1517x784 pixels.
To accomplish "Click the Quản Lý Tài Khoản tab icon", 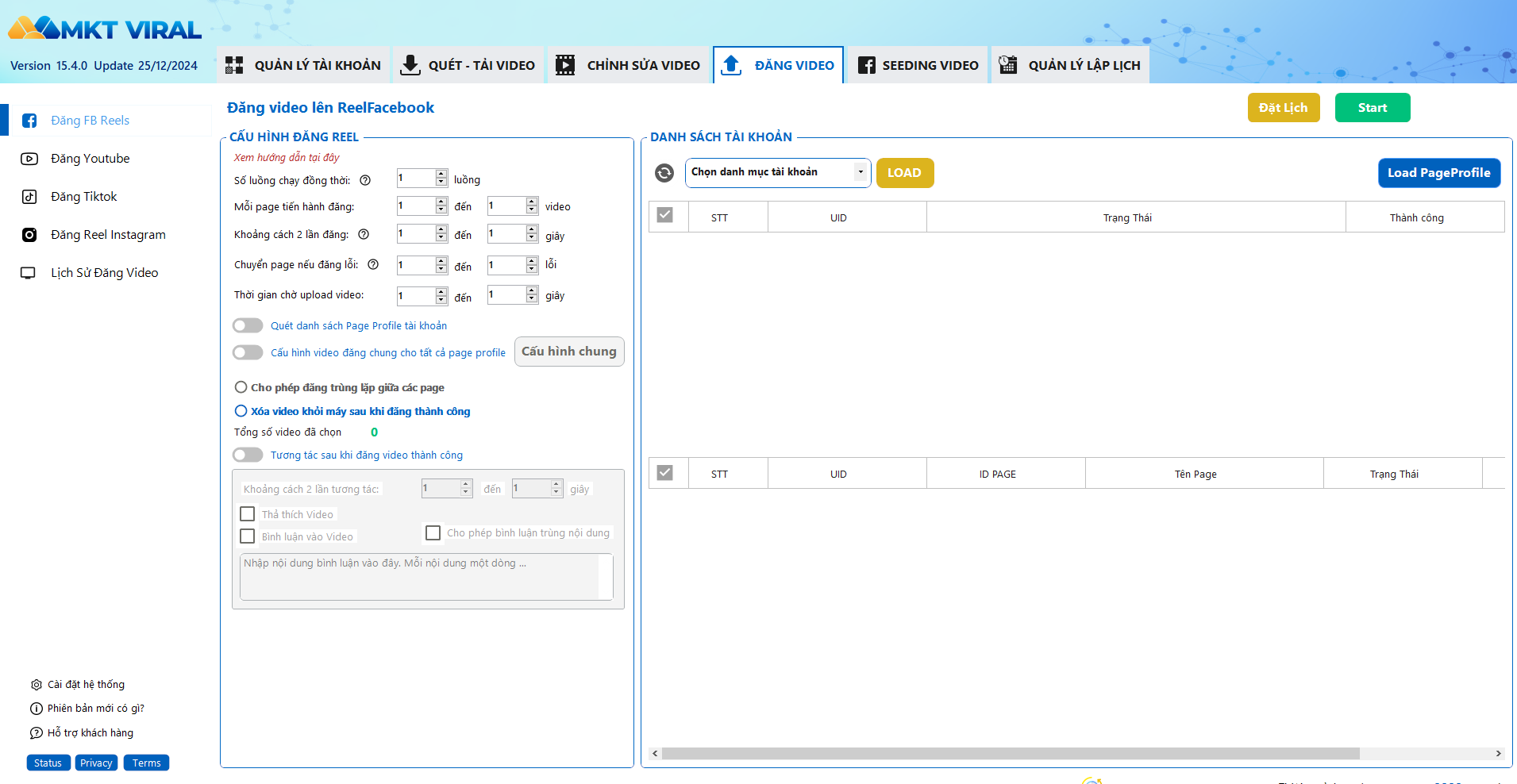I will point(234,65).
